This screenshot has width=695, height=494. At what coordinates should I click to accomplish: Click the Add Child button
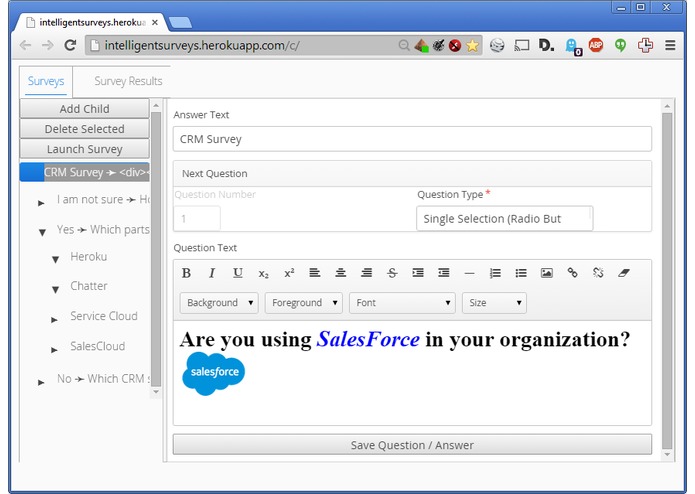click(84, 109)
